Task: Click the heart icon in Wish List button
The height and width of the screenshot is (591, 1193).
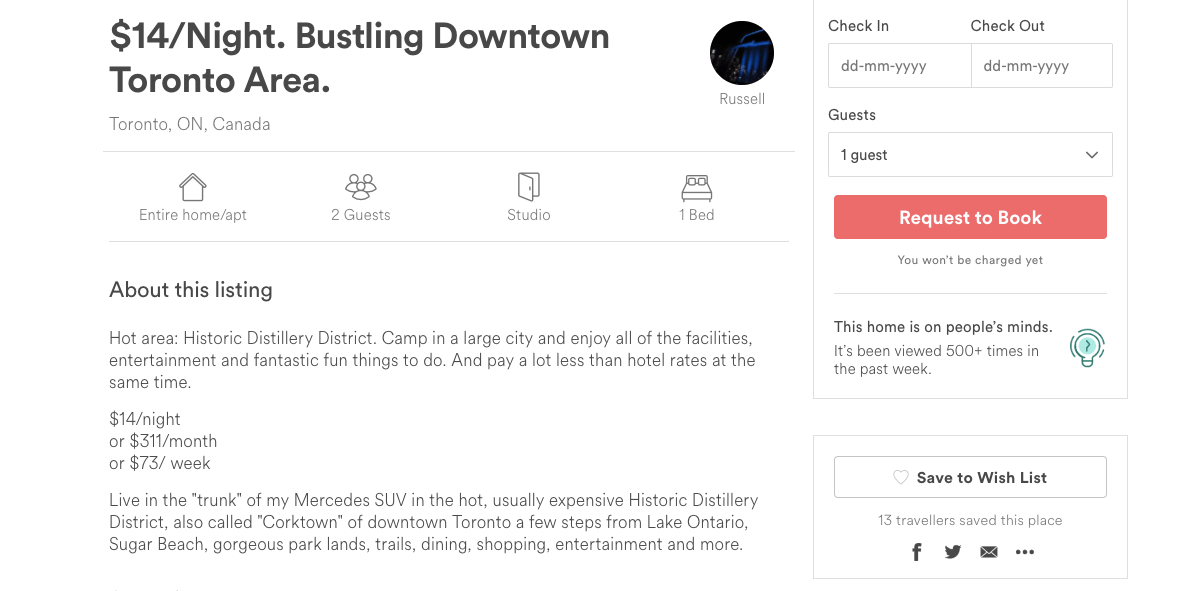Action: pos(900,477)
